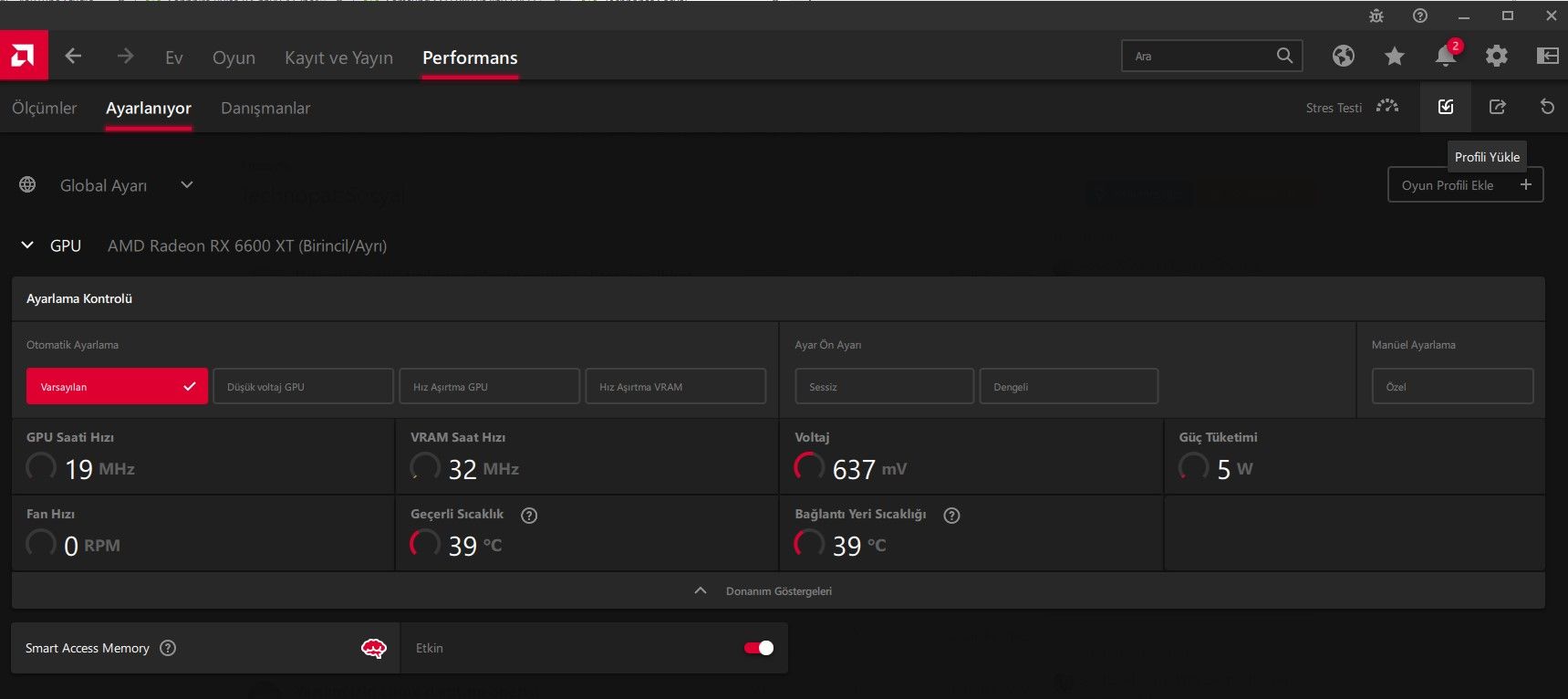The image size is (1568, 699).
Task: Click the Smart Access Memory brain icon
Action: (374, 648)
